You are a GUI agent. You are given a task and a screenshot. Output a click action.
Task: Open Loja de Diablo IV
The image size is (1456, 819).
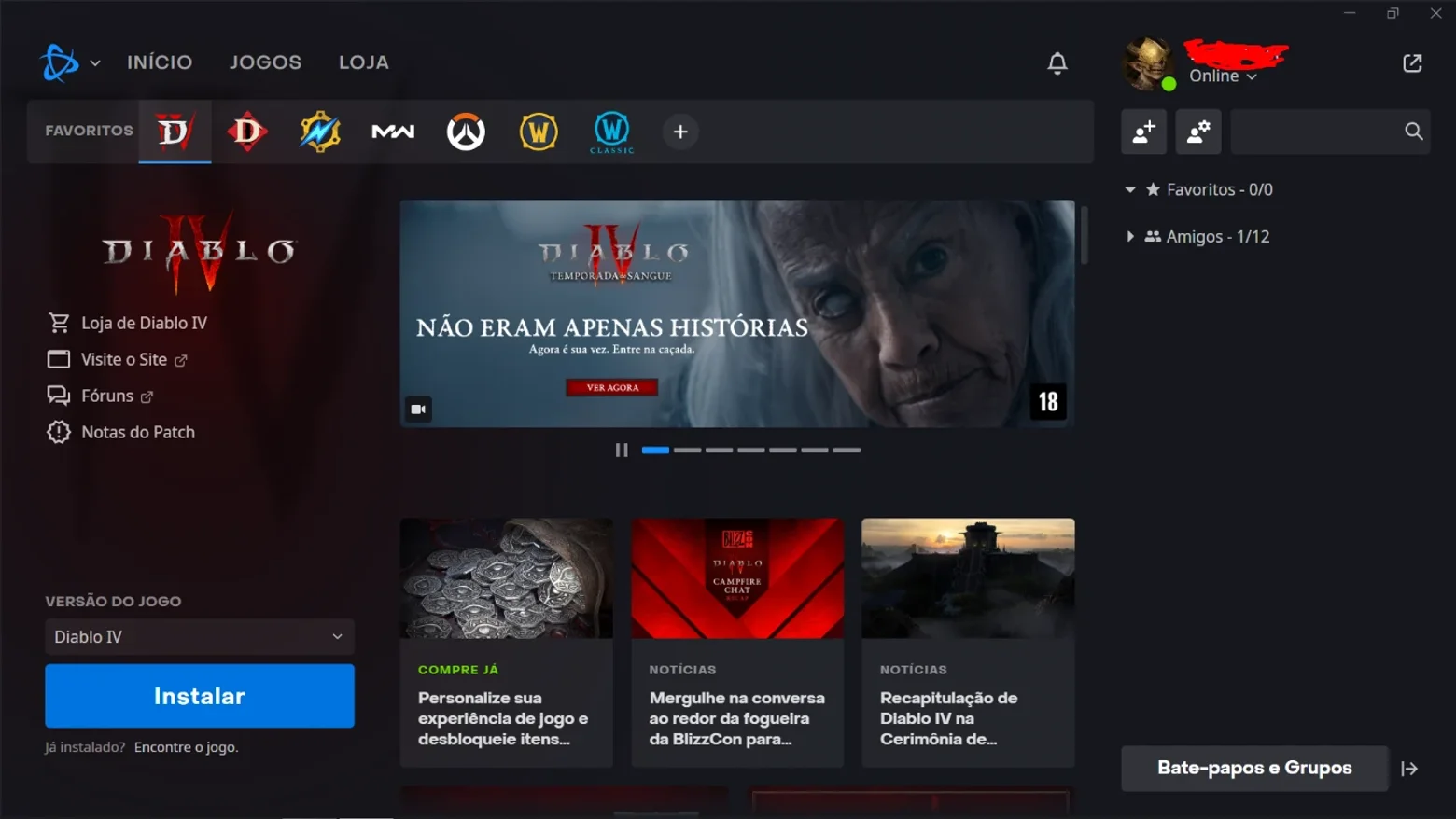point(144,323)
